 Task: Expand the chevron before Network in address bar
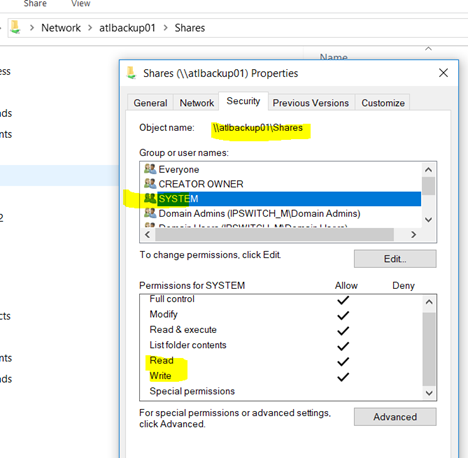(32, 28)
